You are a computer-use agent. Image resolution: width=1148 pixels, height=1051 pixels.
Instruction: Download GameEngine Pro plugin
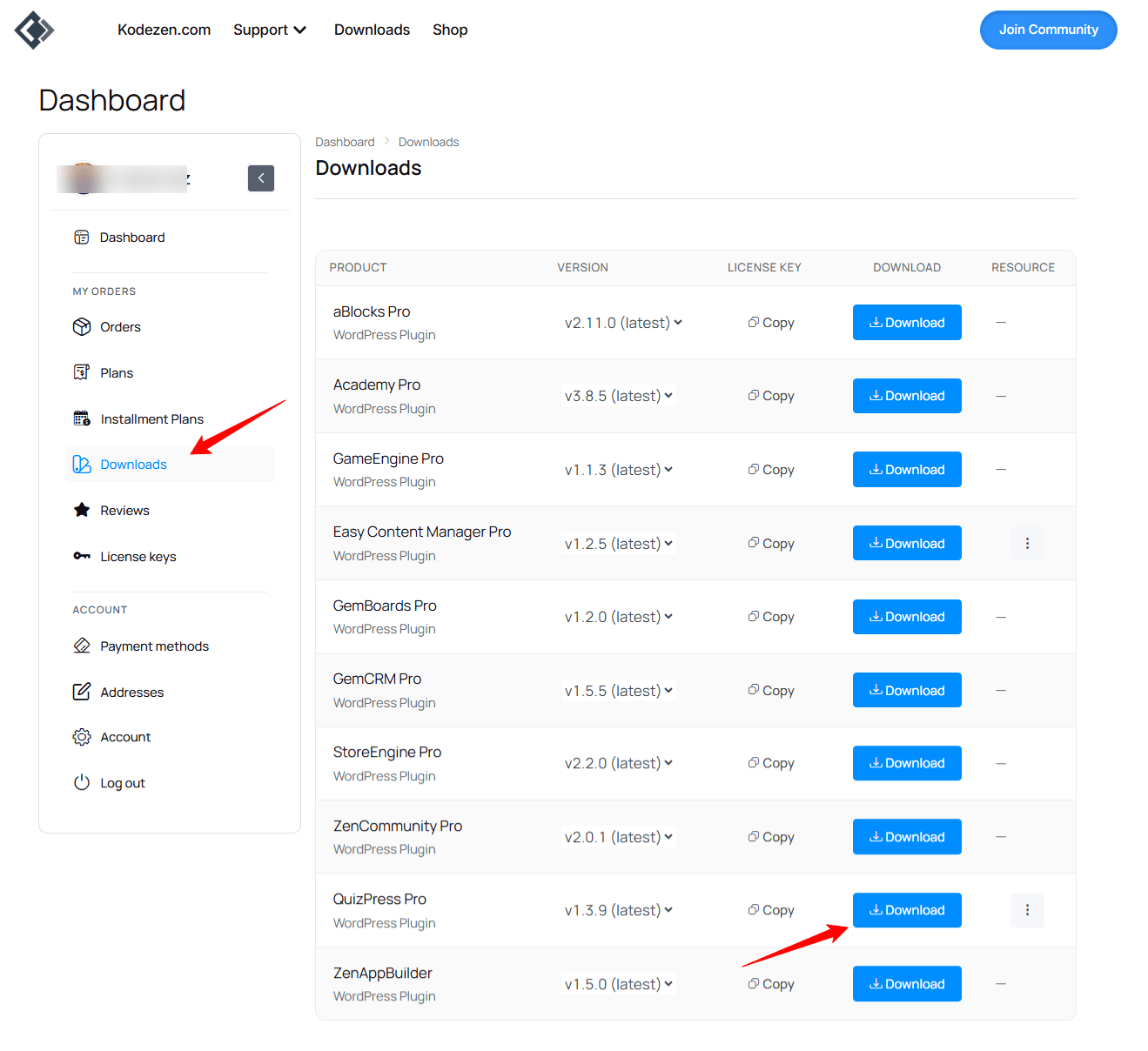pos(907,470)
